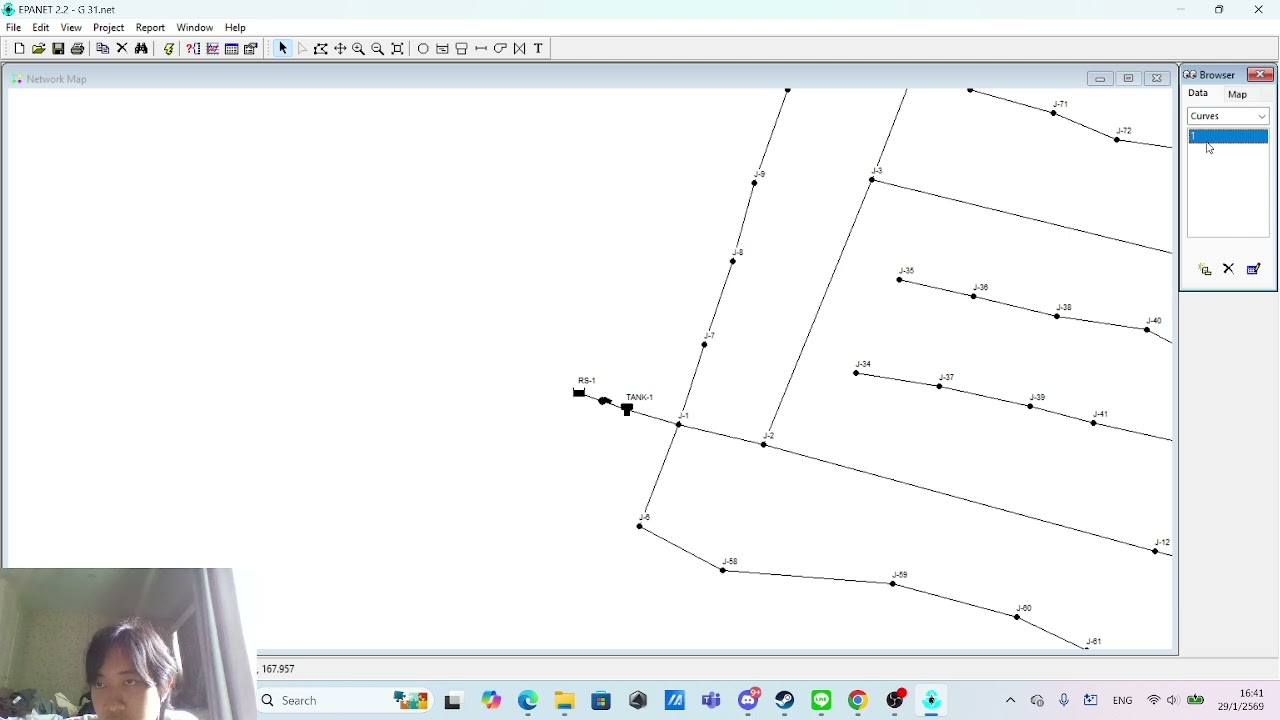Click the RS-1 reservoir on map
Image resolution: width=1280 pixels, height=720 pixels.
tap(579, 393)
